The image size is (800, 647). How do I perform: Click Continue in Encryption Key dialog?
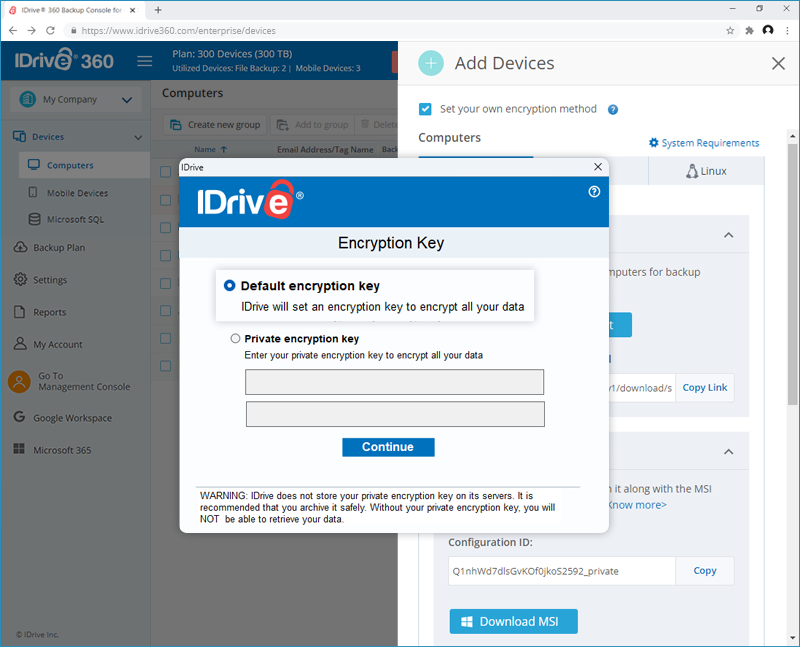point(388,447)
